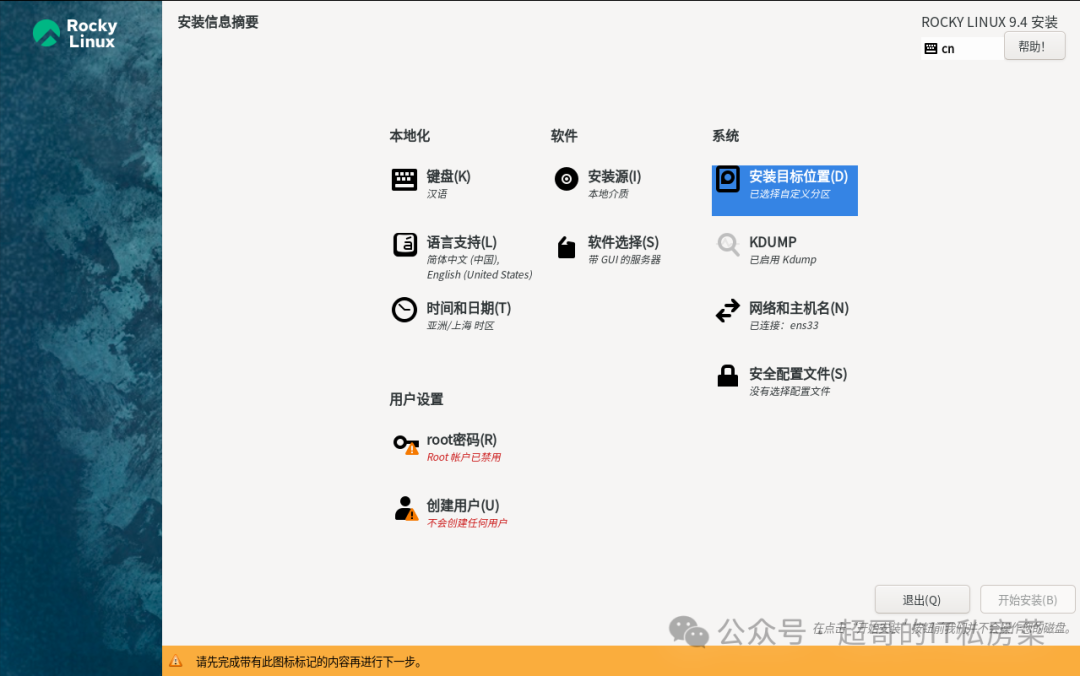Viewport: 1080px width, 676px height.
Task: Open installation source via the 安装源 icon
Action: (565, 180)
